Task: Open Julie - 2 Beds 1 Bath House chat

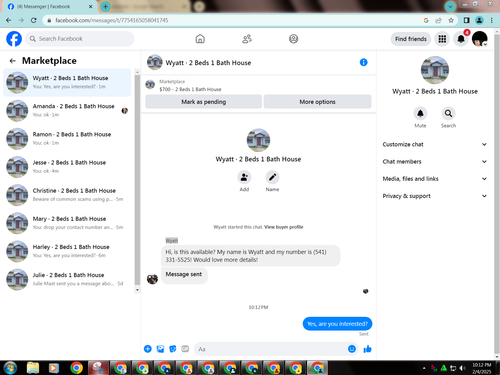Action: tap(67, 279)
